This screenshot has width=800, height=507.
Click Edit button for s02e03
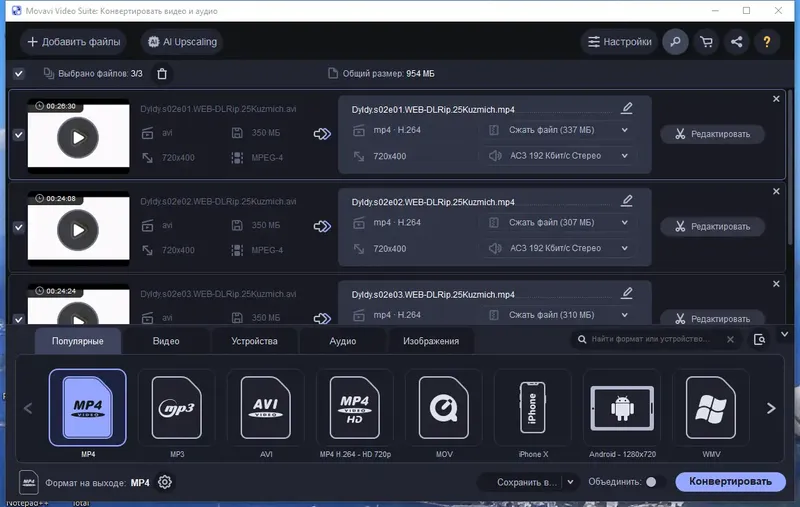713,318
